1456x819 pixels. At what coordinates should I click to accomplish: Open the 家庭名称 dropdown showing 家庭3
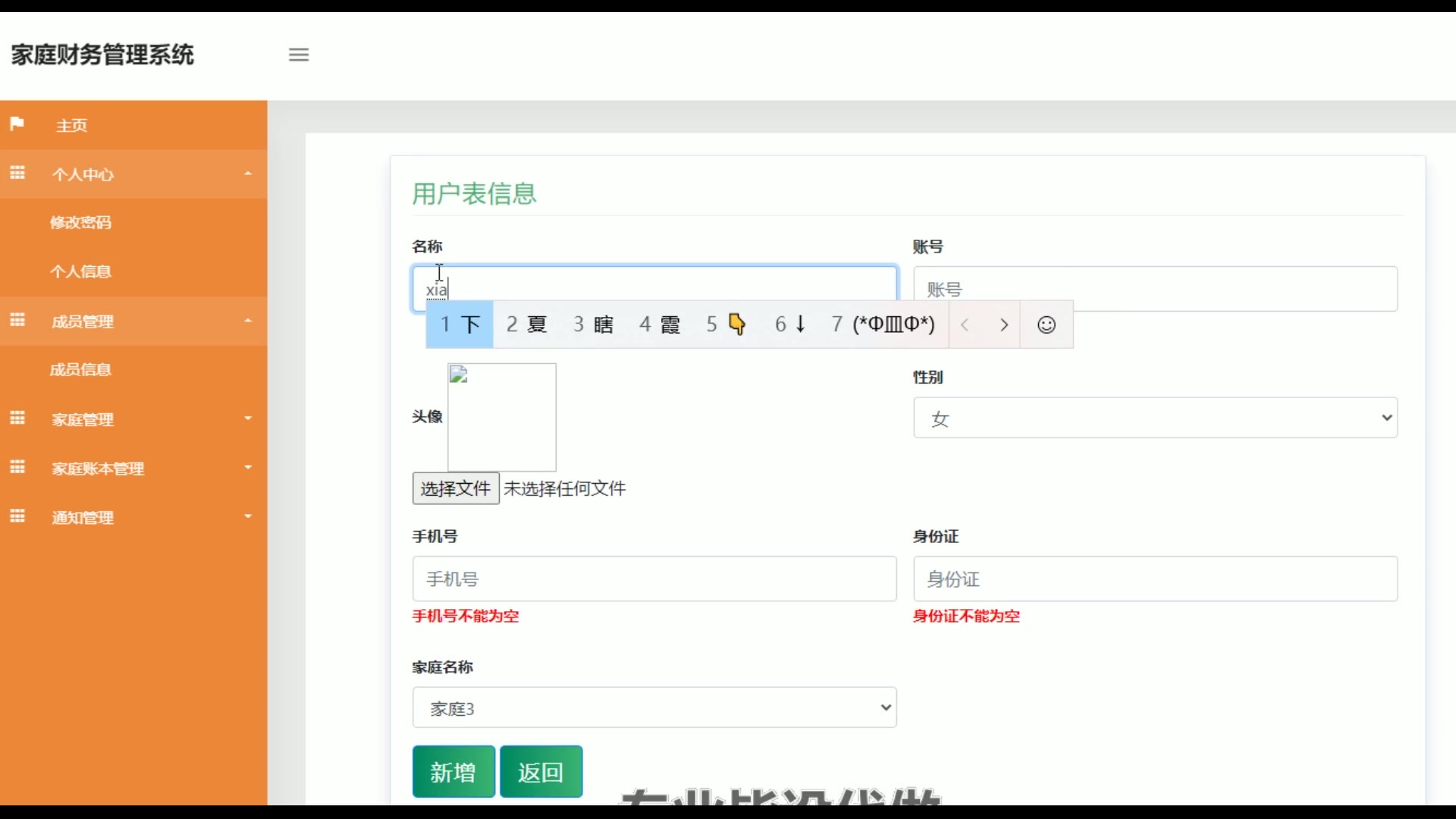pyautogui.click(x=654, y=708)
